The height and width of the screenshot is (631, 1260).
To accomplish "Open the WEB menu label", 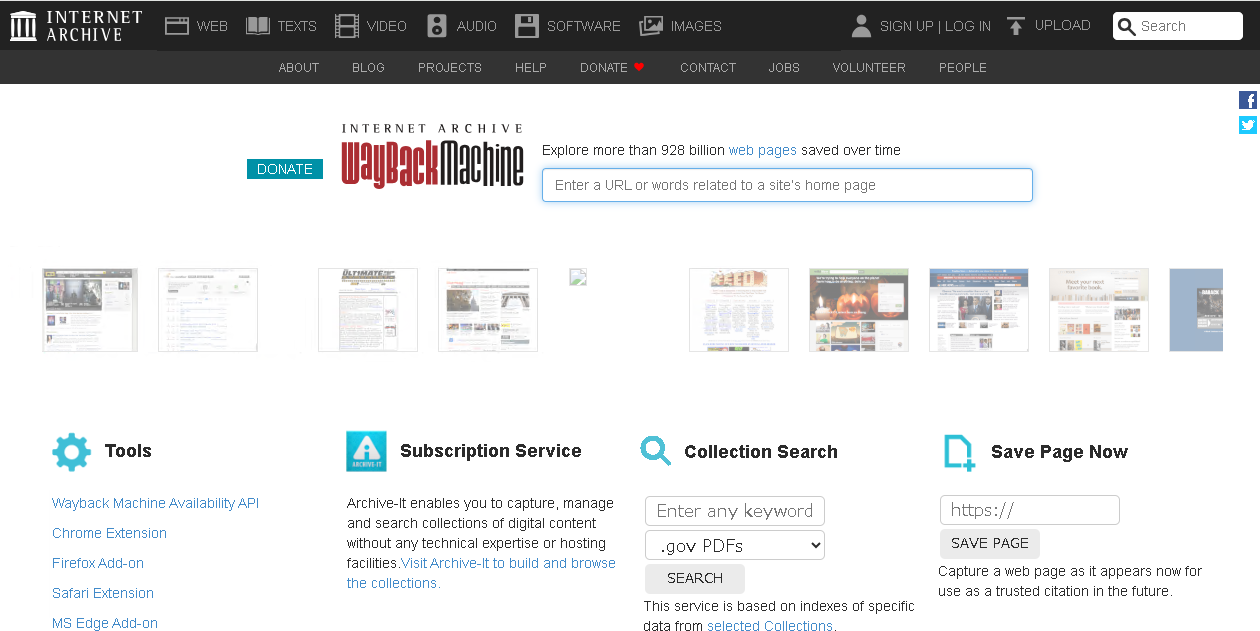I will point(212,26).
